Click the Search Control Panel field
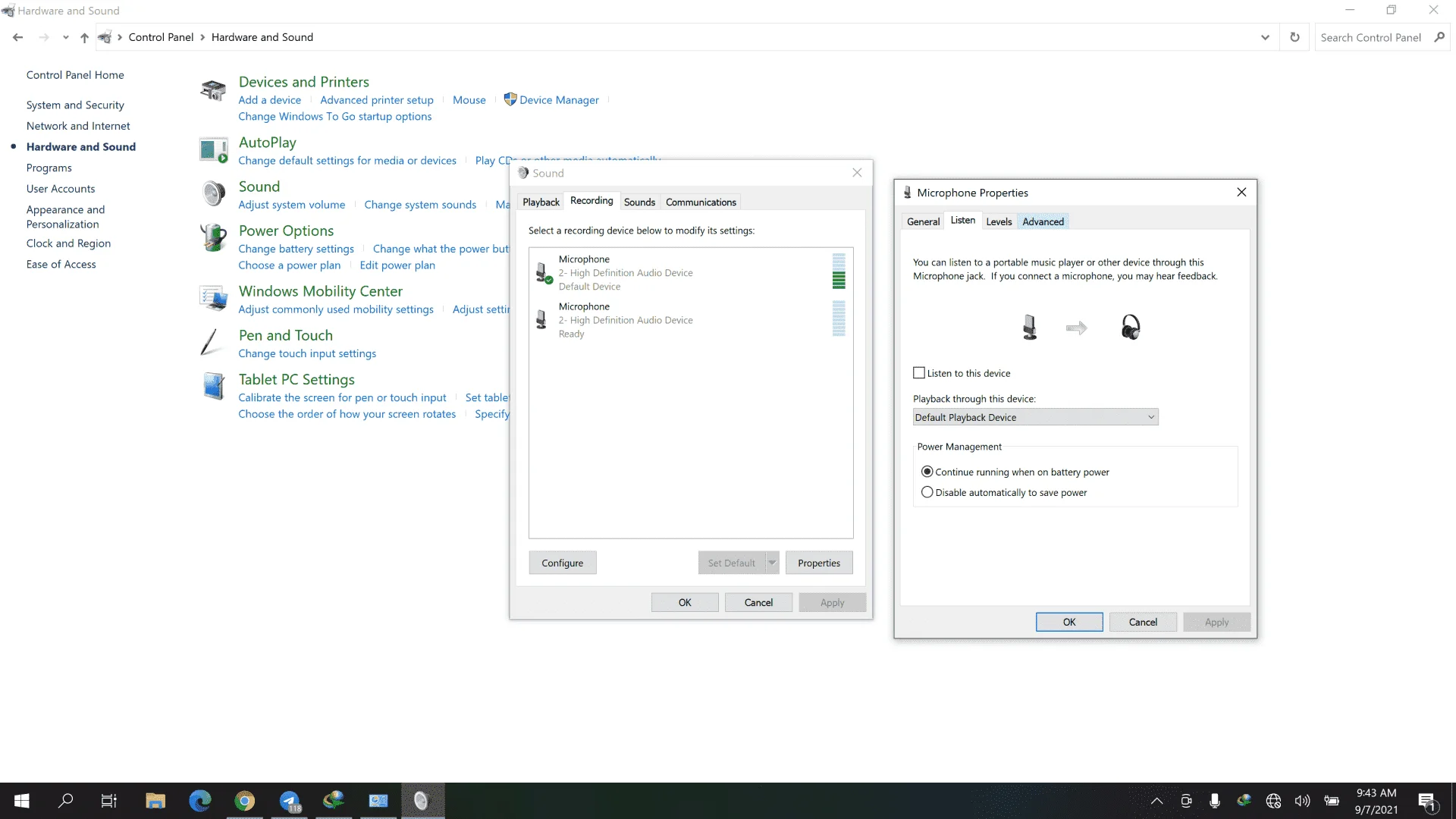The height and width of the screenshot is (819, 1456). (1371, 37)
